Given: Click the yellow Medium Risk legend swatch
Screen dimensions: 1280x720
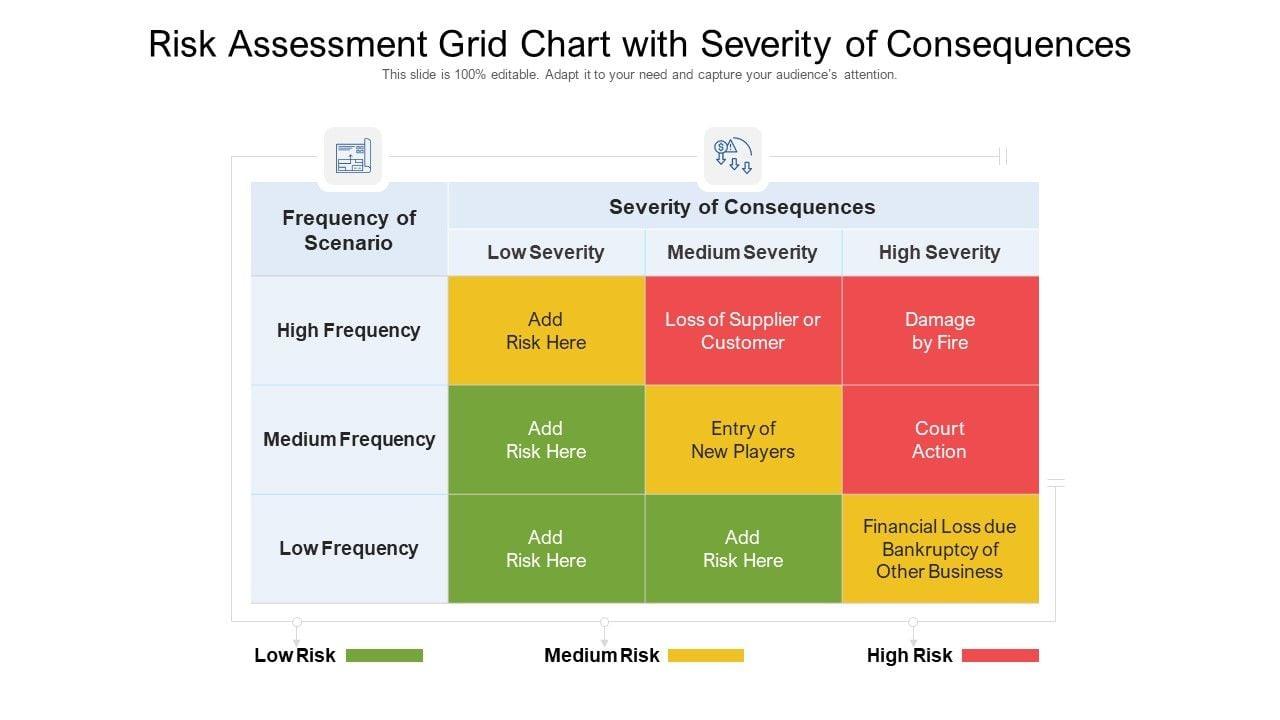Looking at the screenshot, I should coord(706,656).
